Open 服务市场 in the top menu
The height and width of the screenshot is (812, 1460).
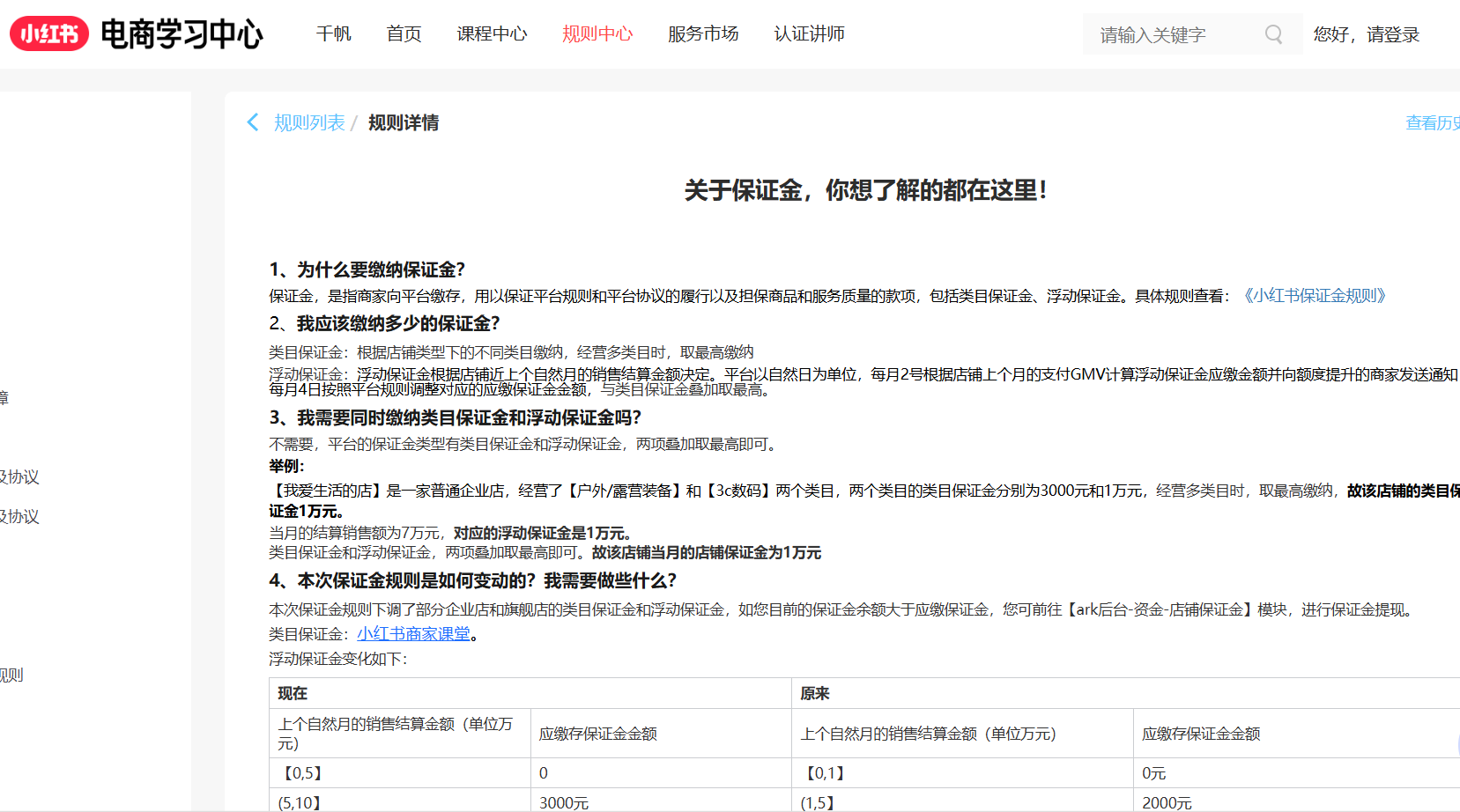tap(703, 33)
